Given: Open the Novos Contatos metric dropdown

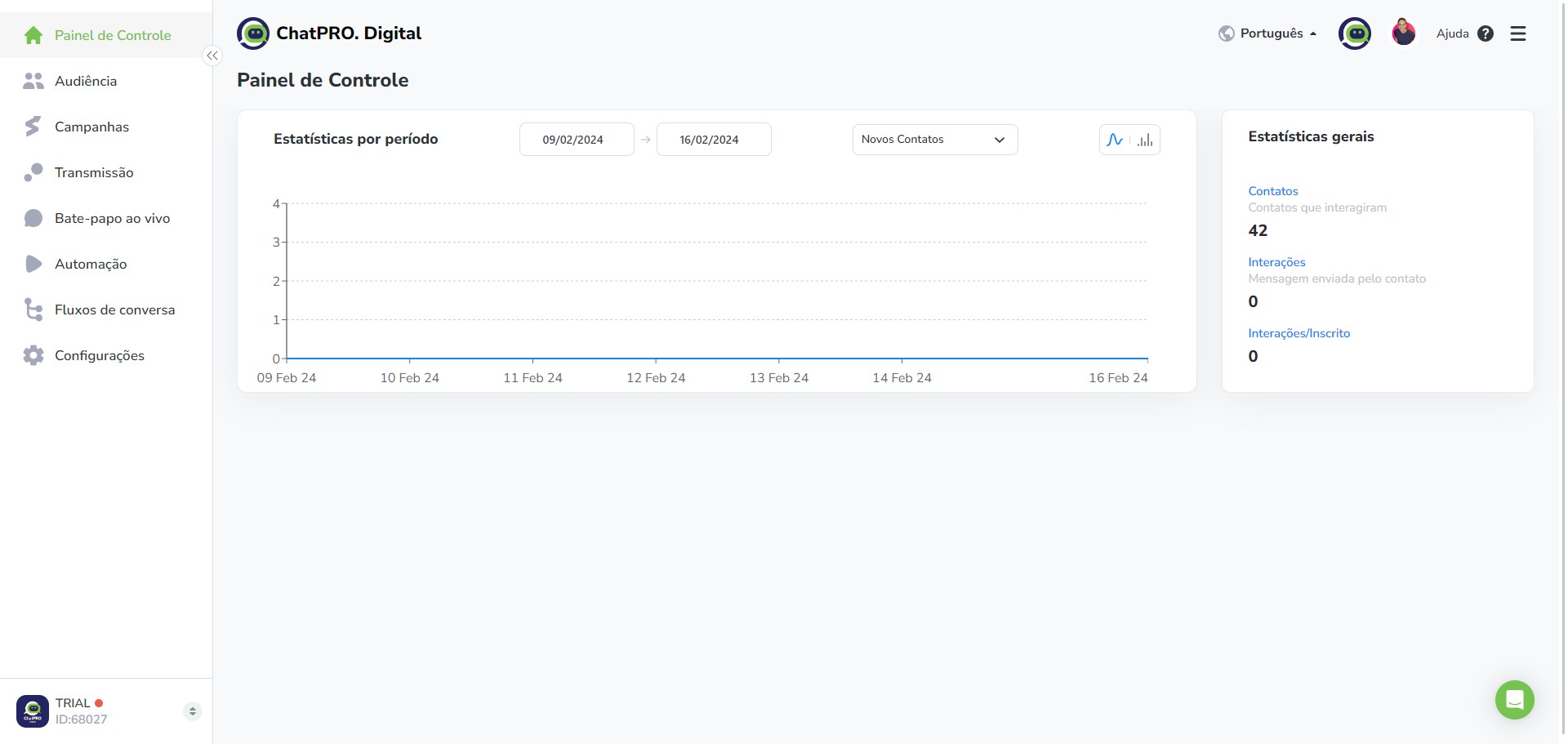Looking at the screenshot, I should pos(935,140).
